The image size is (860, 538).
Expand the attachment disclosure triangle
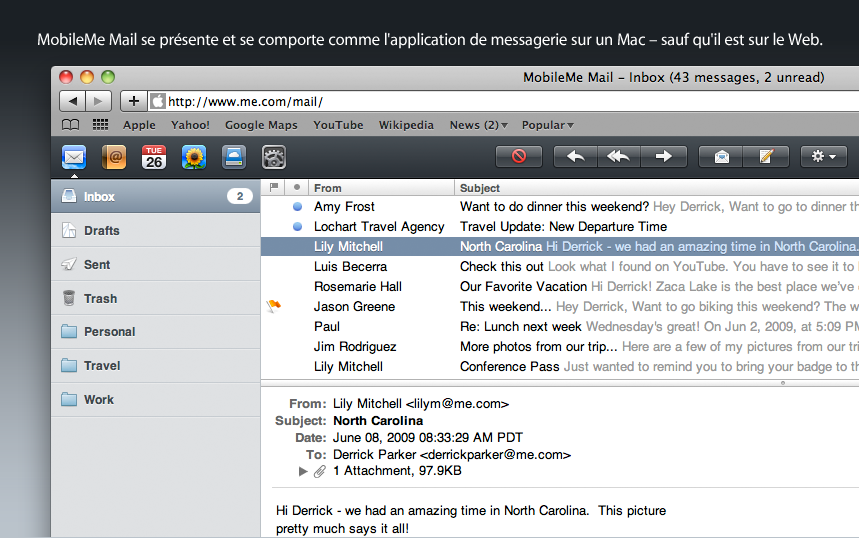[x=303, y=471]
